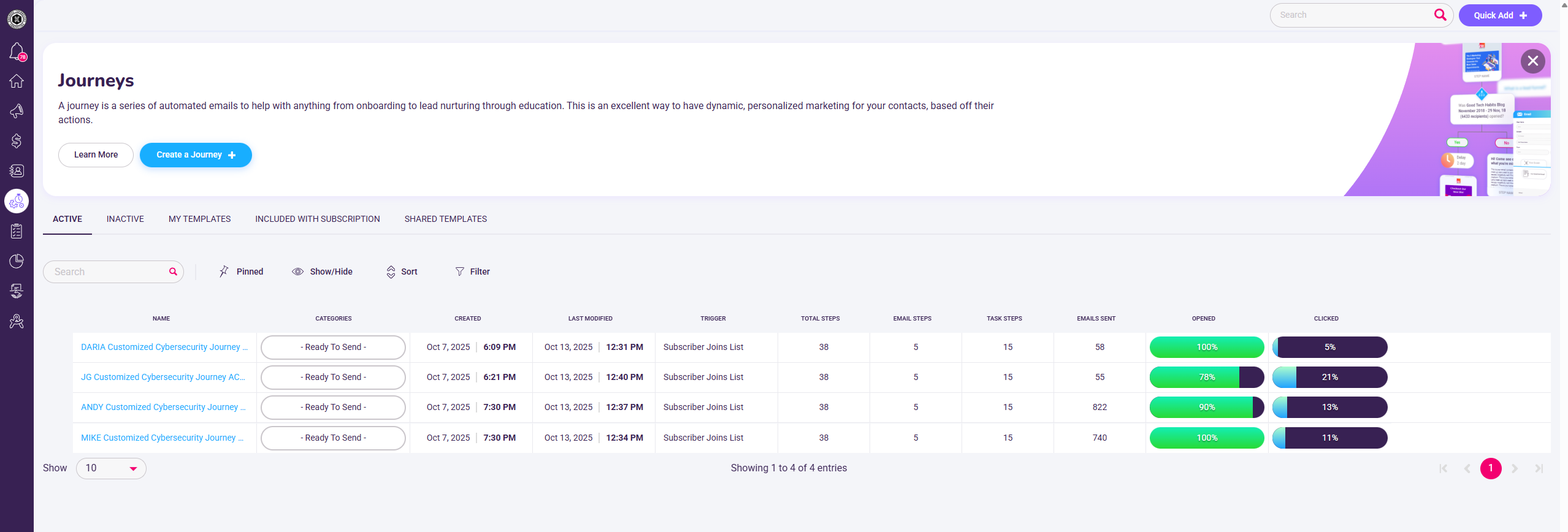1568x532 pixels.
Task: Toggle the Pinned journeys filter
Action: click(241, 272)
